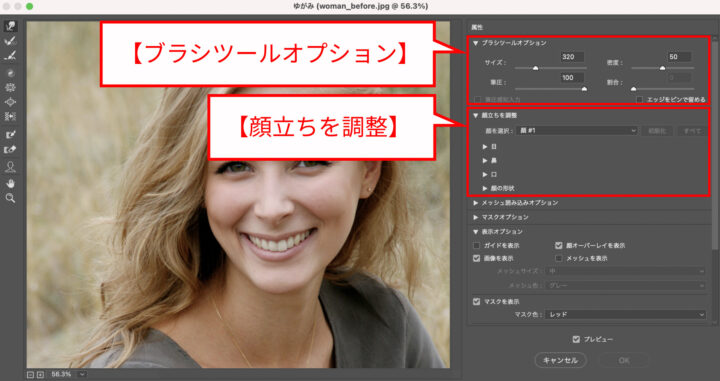
Task: Uncheck 顔オーバーレイを表示
Action: 559,246
